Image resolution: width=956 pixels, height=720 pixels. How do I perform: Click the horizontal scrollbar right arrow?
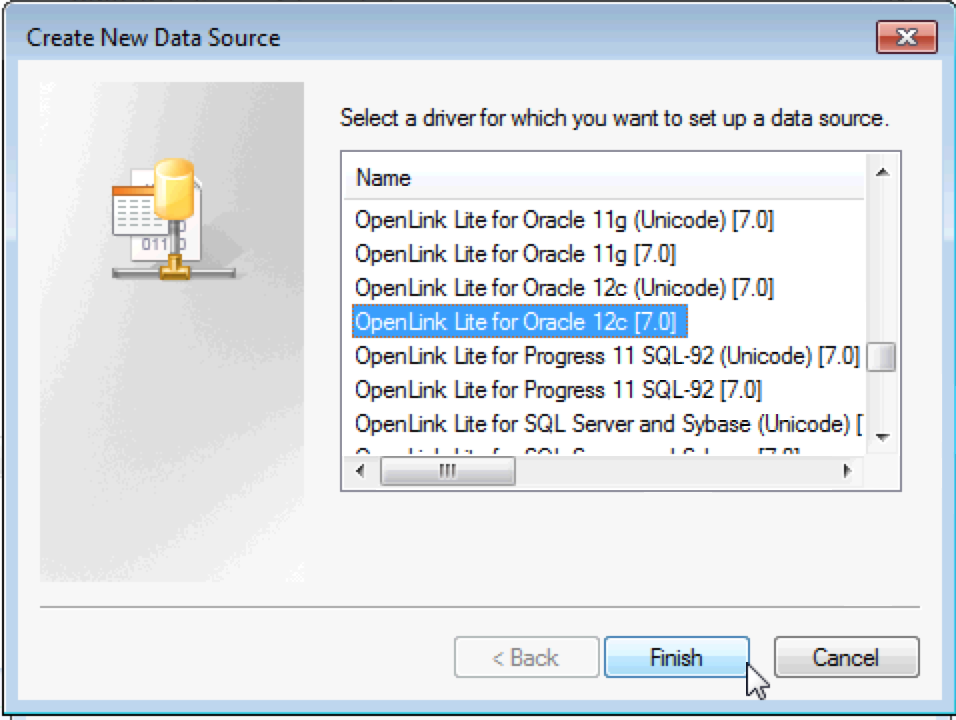point(847,470)
